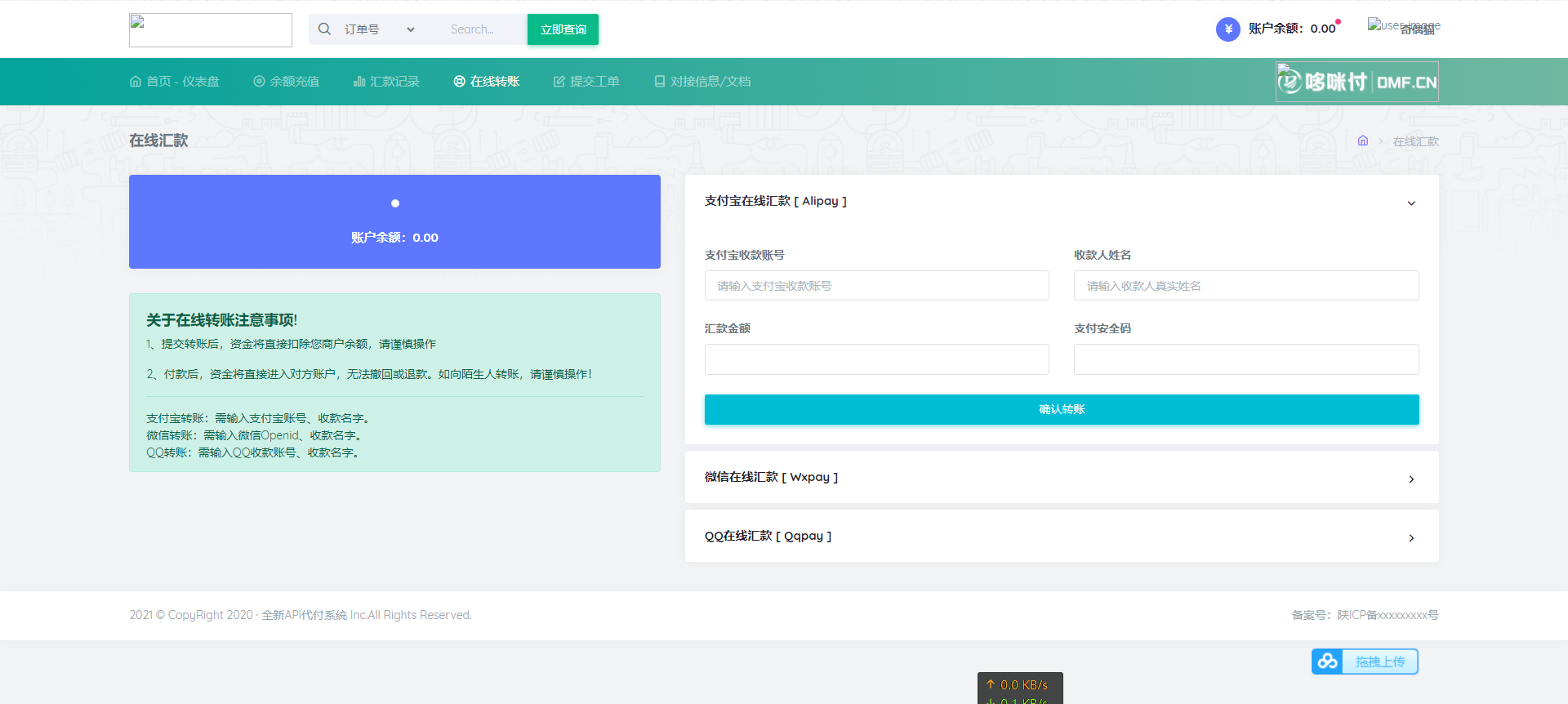Click the site logo image top left

211,30
